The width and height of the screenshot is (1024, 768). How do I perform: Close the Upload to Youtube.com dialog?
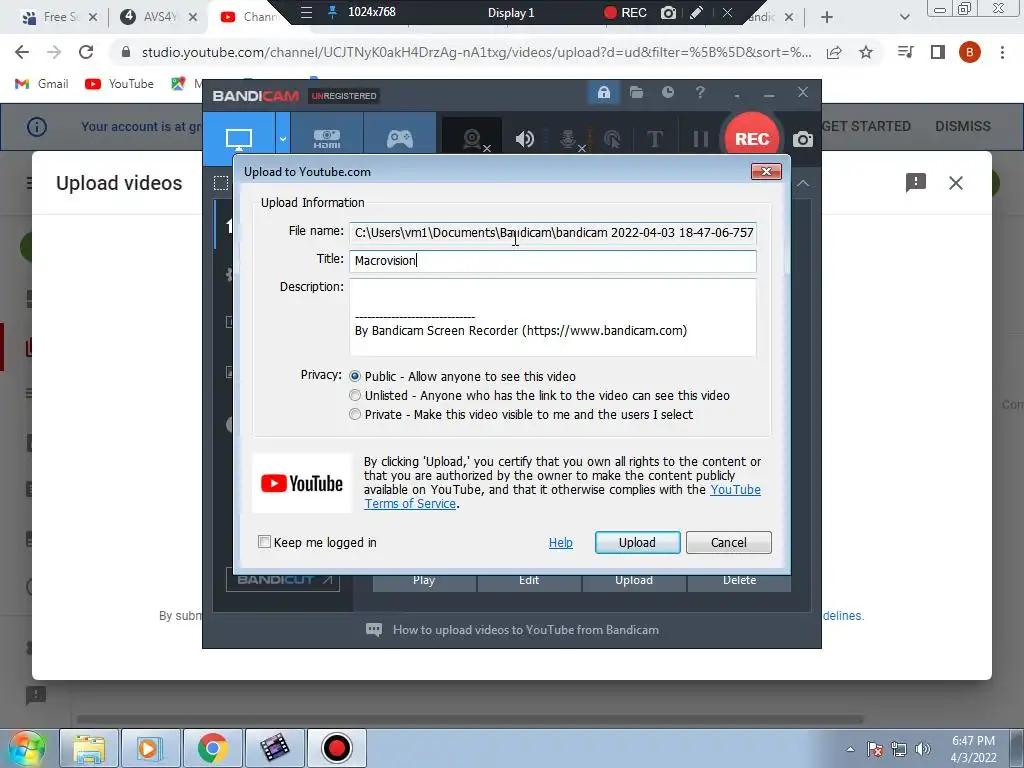pyautogui.click(x=766, y=171)
